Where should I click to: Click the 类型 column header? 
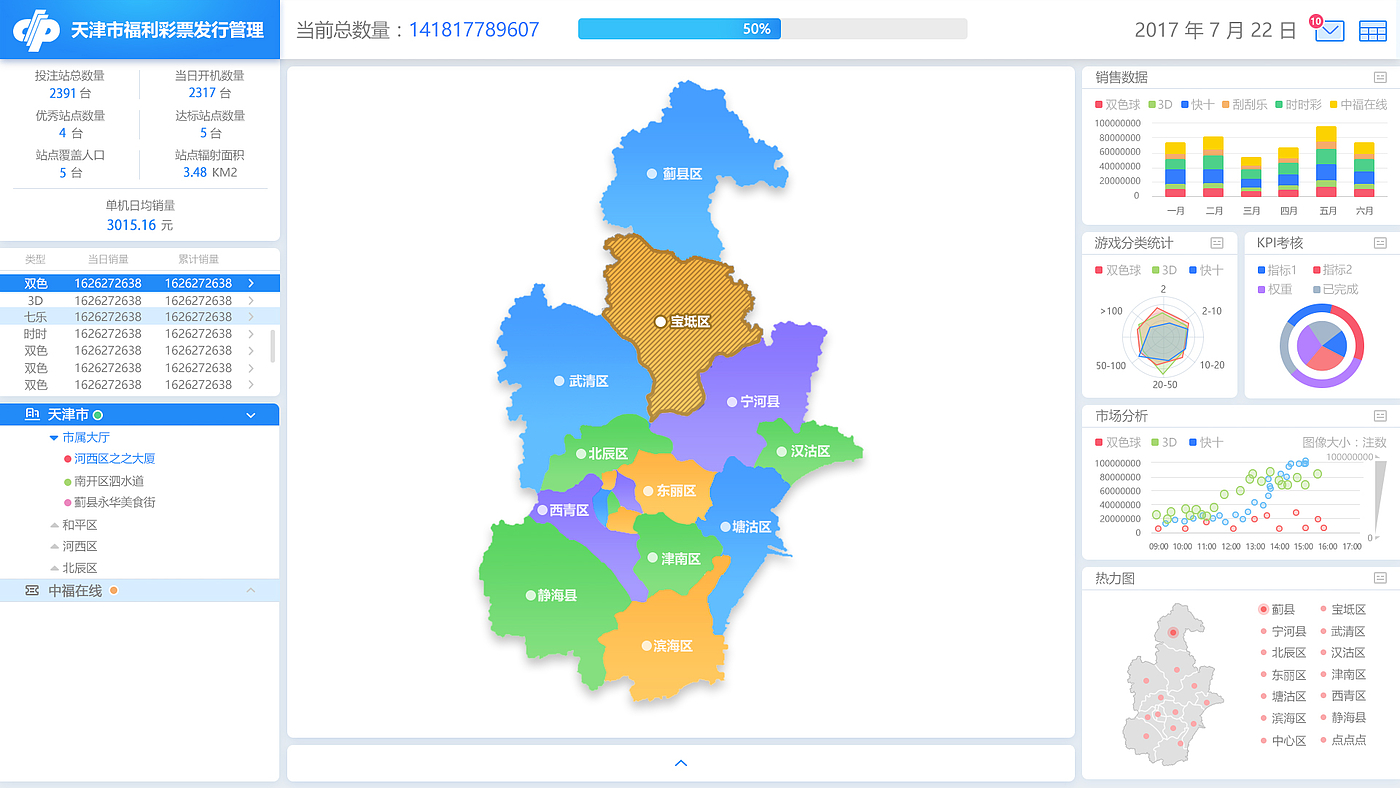35,259
